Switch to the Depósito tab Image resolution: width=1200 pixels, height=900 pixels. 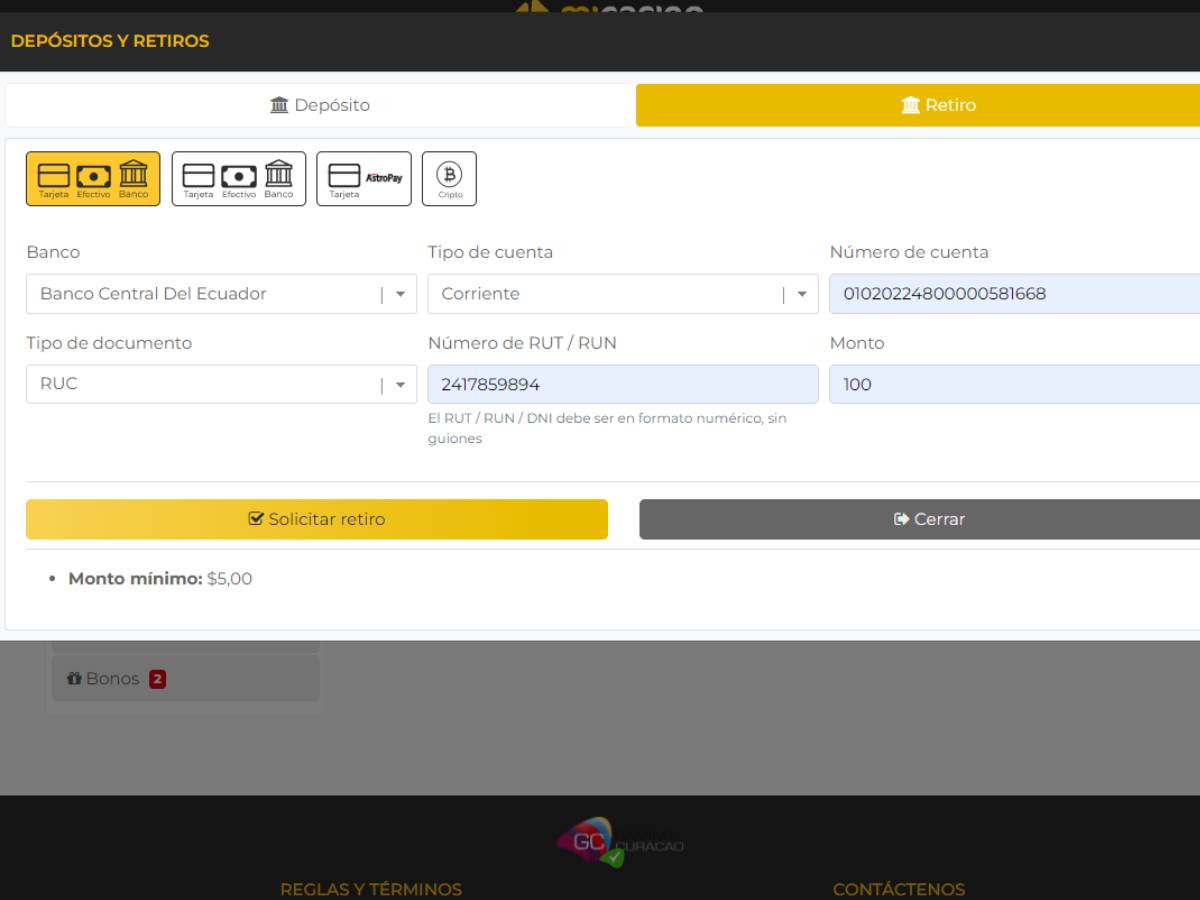coord(318,104)
